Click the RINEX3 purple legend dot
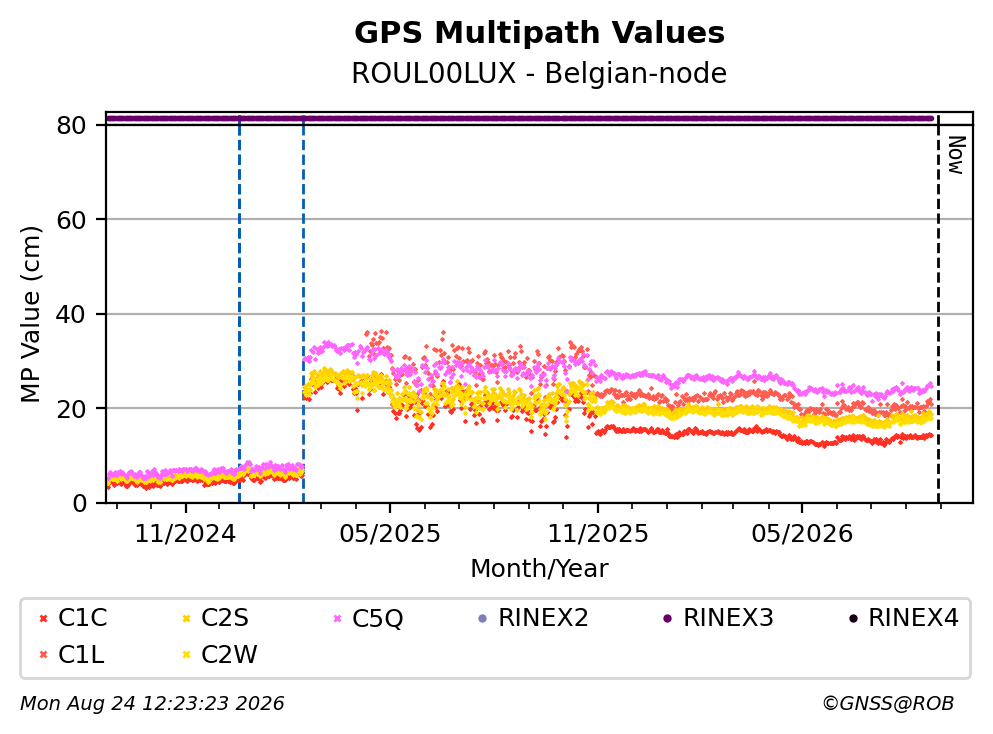The image size is (993, 734). (x=667, y=618)
